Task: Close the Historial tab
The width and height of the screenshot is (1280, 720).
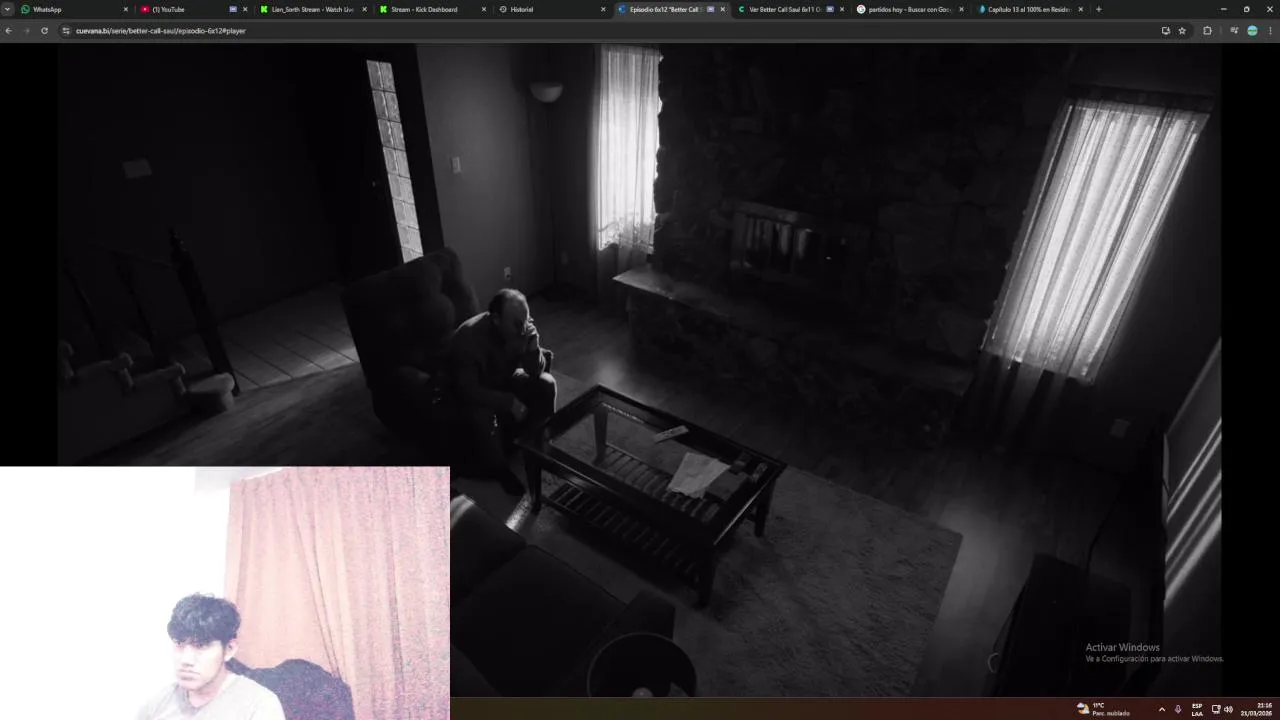Action: coord(603,9)
